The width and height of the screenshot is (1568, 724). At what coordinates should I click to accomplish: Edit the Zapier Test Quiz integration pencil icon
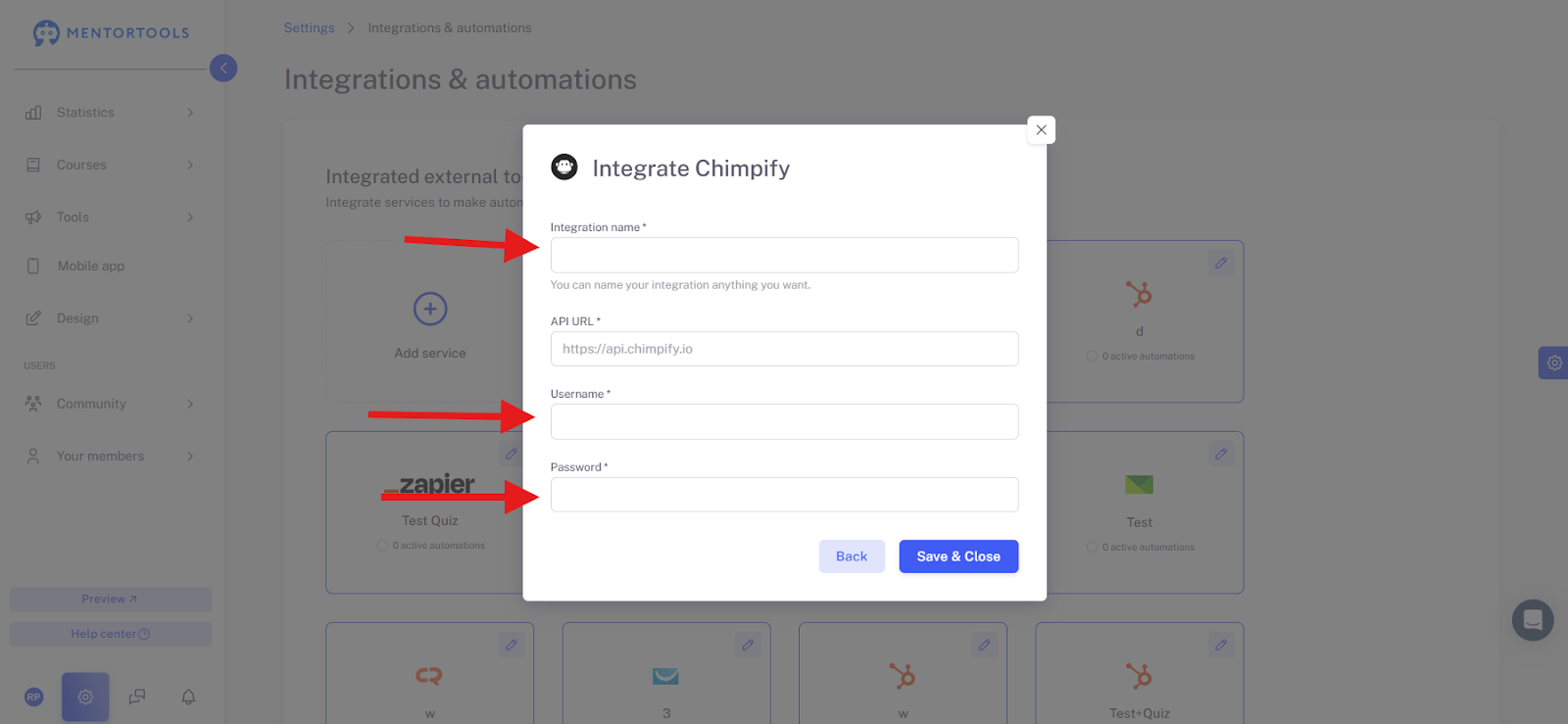(511, 454)
